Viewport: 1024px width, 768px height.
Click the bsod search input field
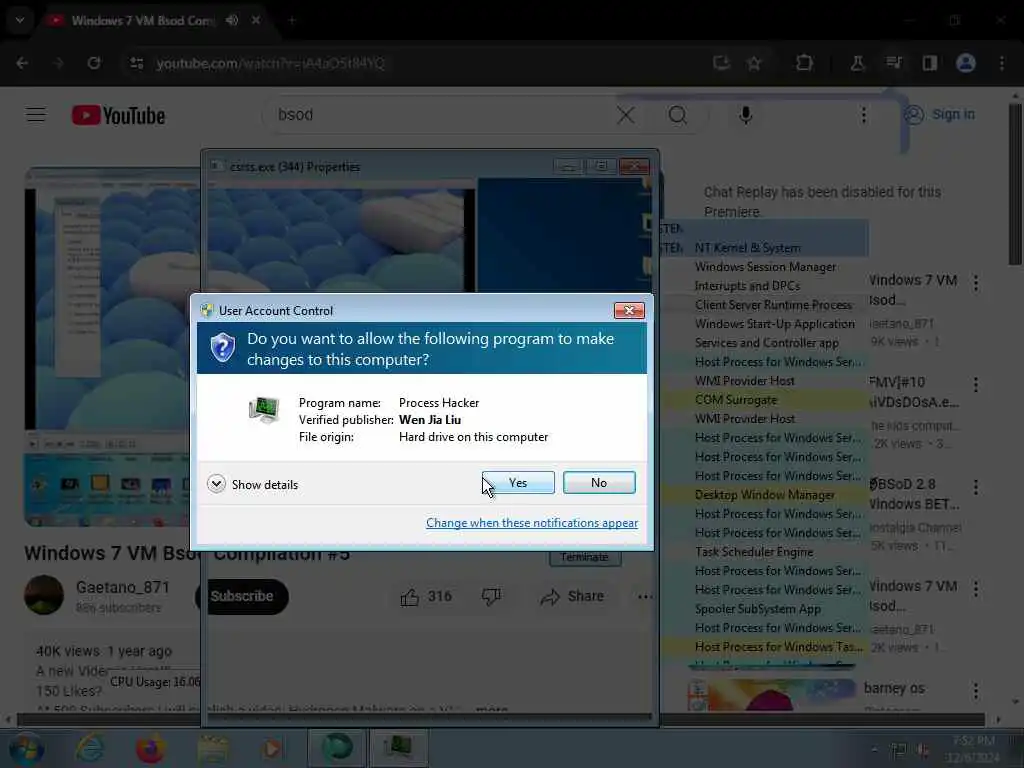point(438,115)
